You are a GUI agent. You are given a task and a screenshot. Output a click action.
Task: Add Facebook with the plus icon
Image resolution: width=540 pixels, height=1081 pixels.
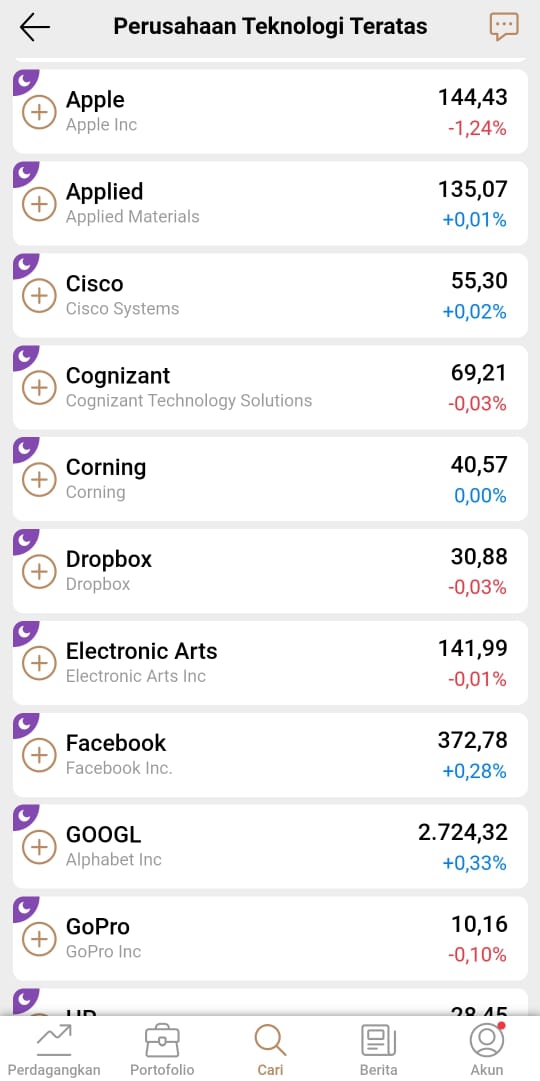tap(39, 755)
